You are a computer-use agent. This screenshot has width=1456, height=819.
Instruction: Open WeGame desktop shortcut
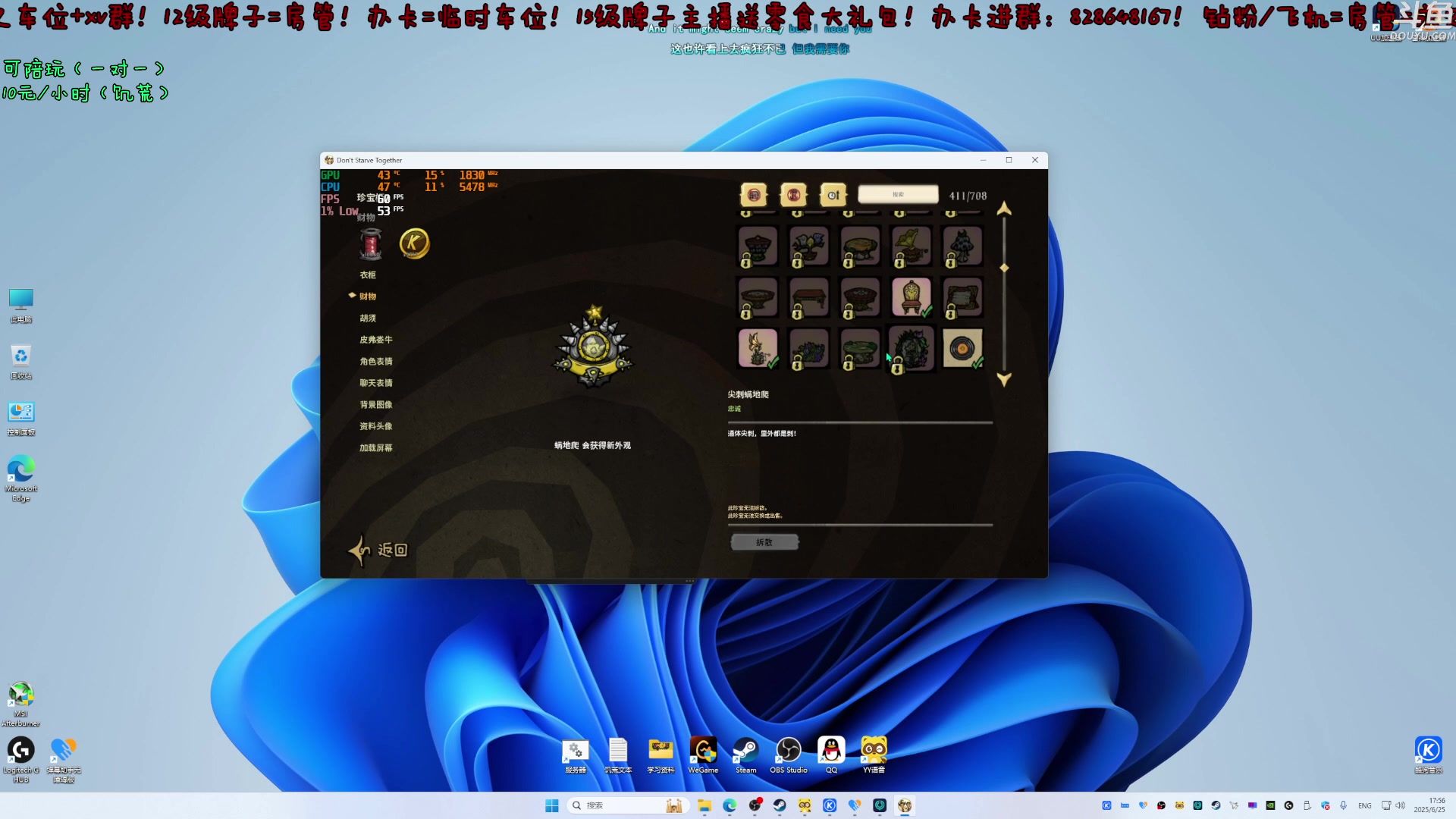pyautogui.click(x=703, y=755)
